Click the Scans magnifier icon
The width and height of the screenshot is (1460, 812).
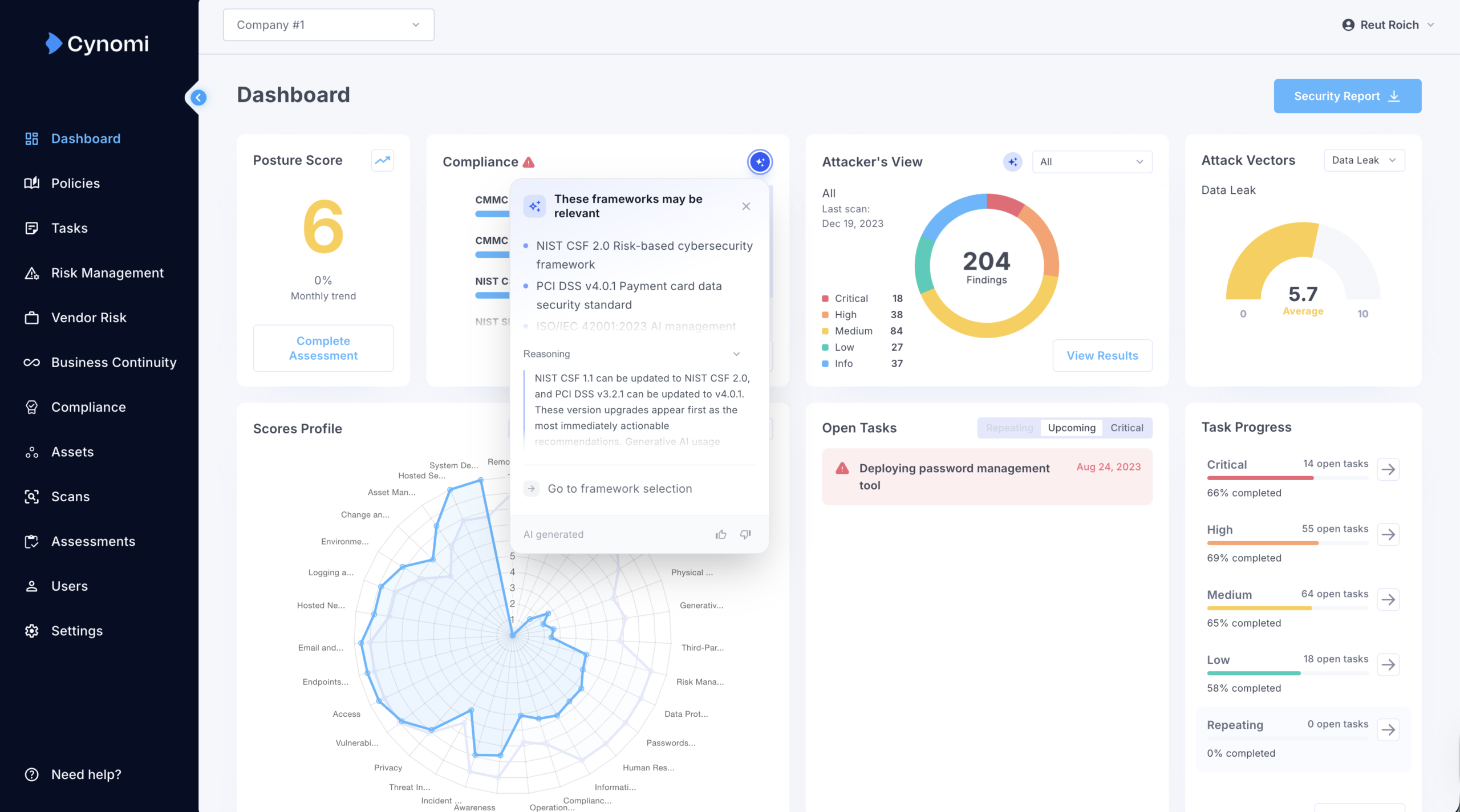tap(32, 497)
